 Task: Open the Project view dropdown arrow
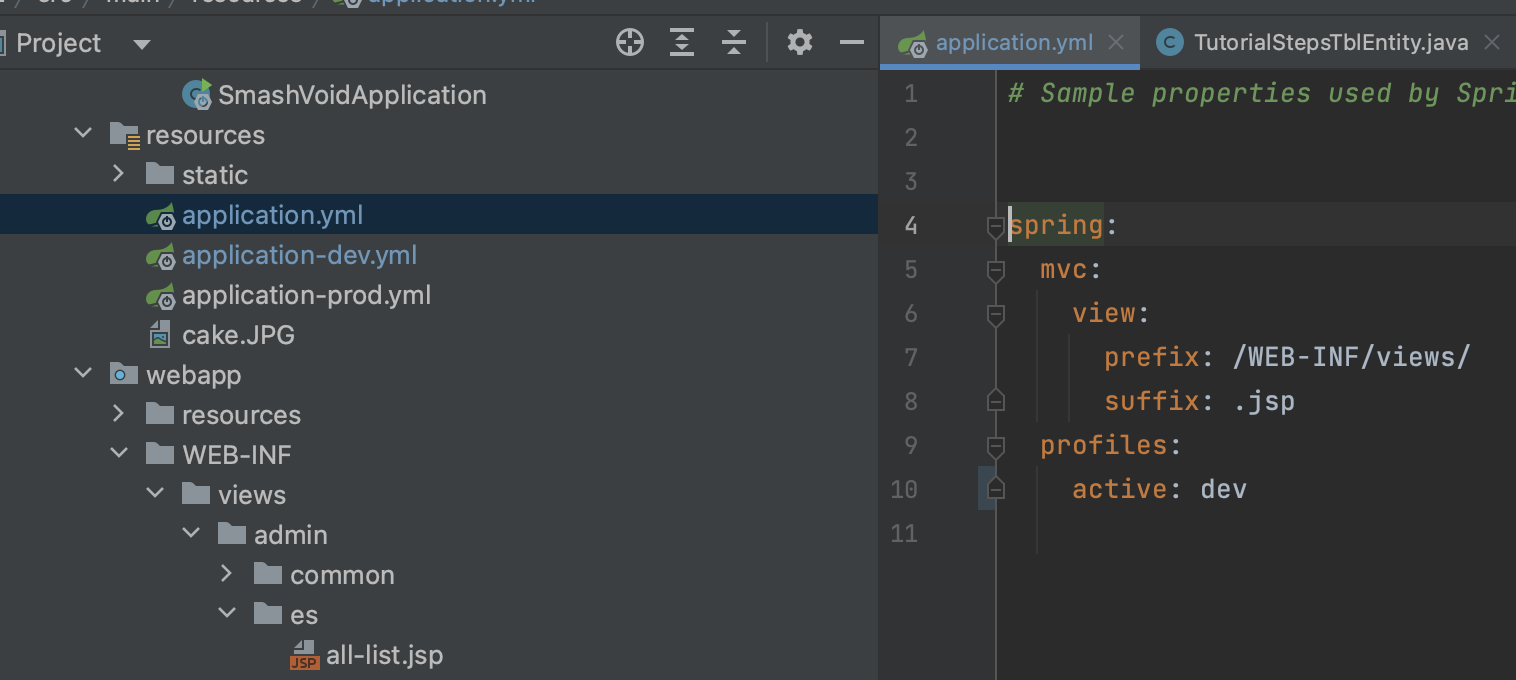pos(141,44)
